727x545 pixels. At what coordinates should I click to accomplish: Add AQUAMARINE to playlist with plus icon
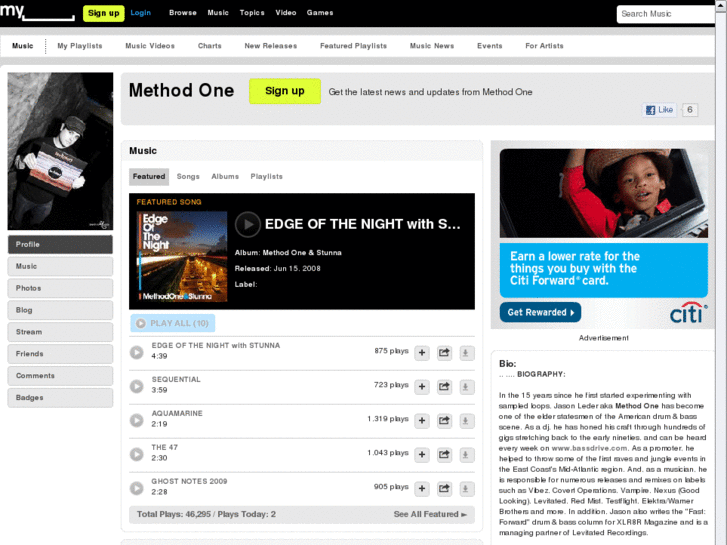coord(422,421)
